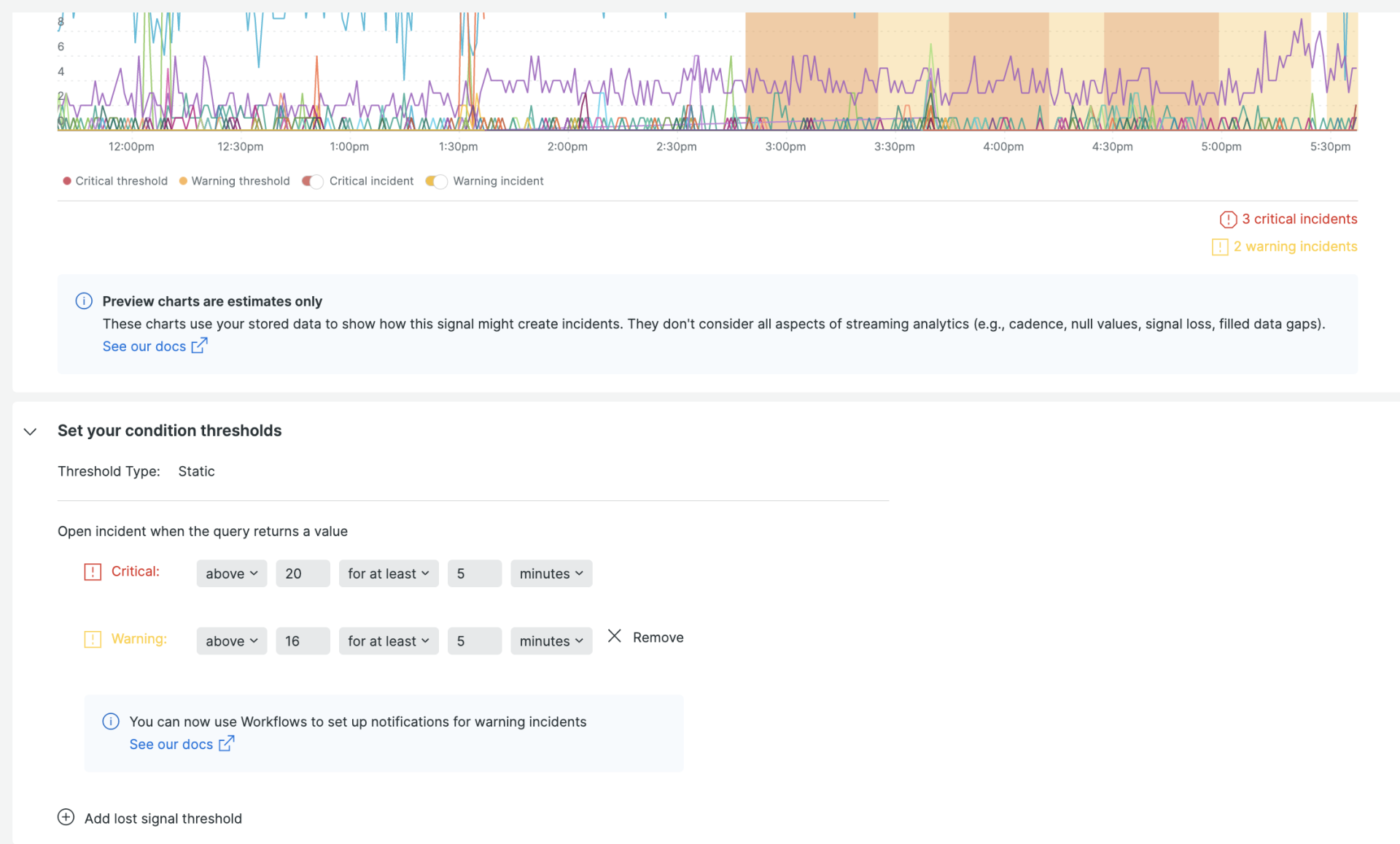Click the external link icon after See our docs
The height and width of the screenshot is (844, 1400).
pyautogui.click(x=199, y=346)
